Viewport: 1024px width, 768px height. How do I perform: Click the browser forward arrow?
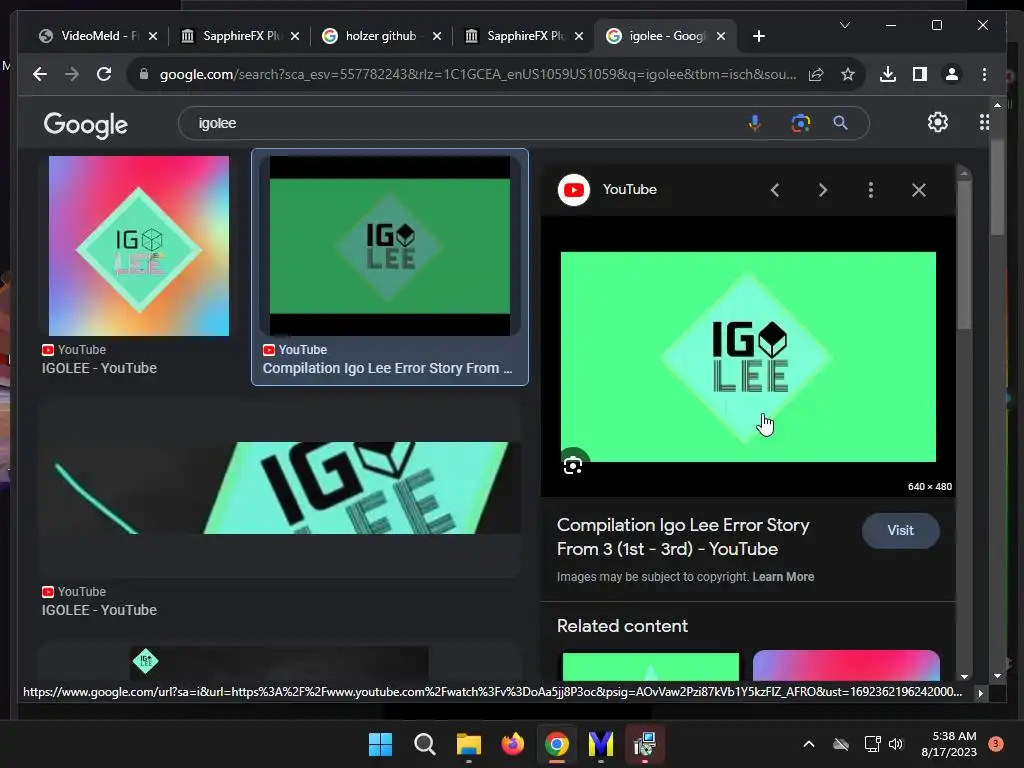72,74
